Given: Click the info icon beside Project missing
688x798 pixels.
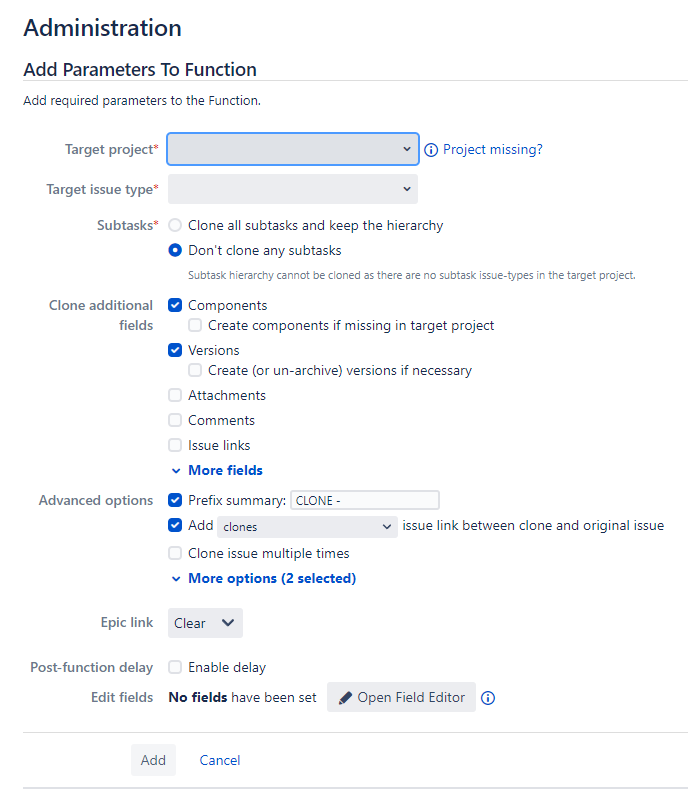Looking at the screenshot, I should pos(431,150).
